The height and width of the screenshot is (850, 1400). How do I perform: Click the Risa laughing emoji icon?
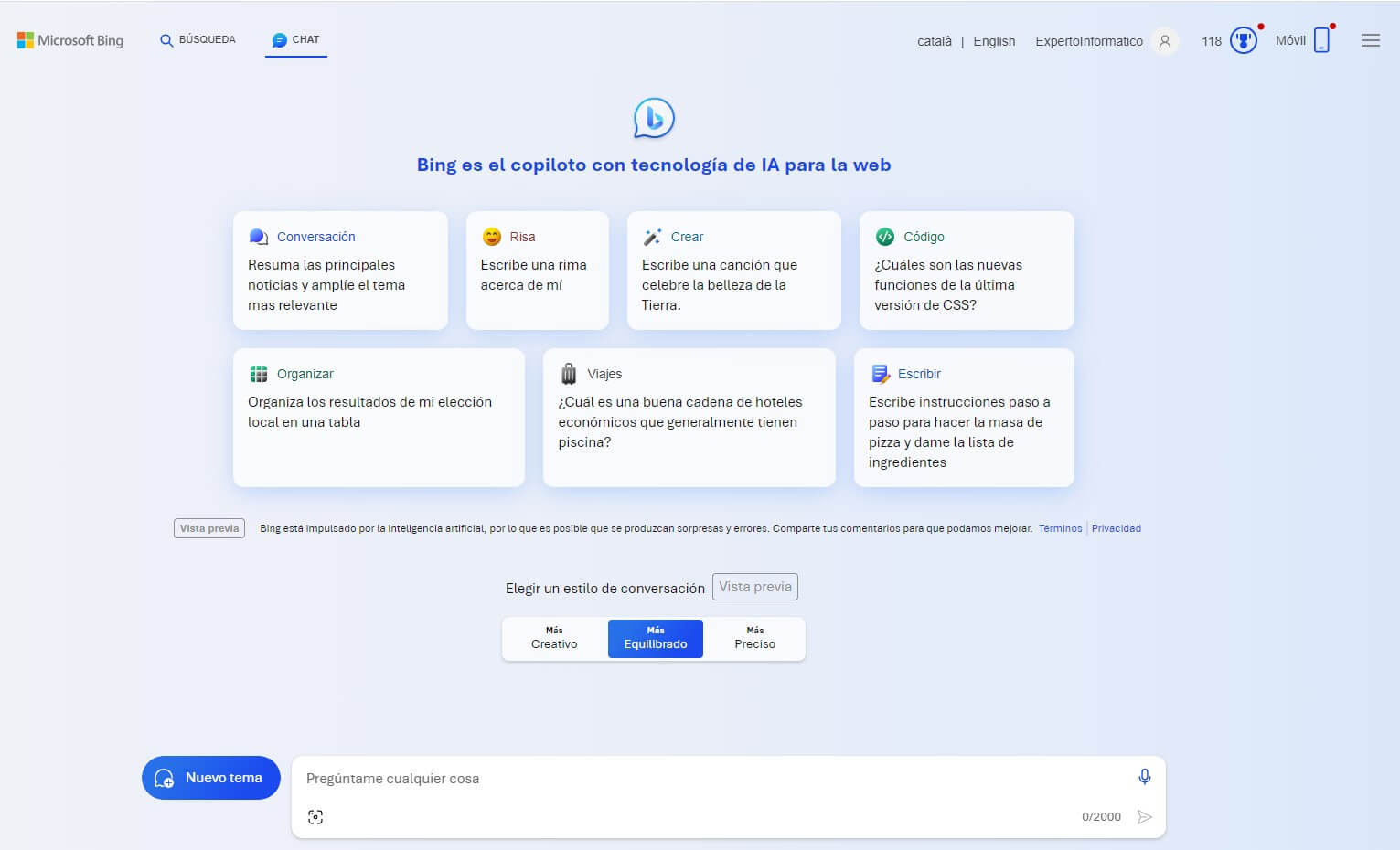pos(492,237)
